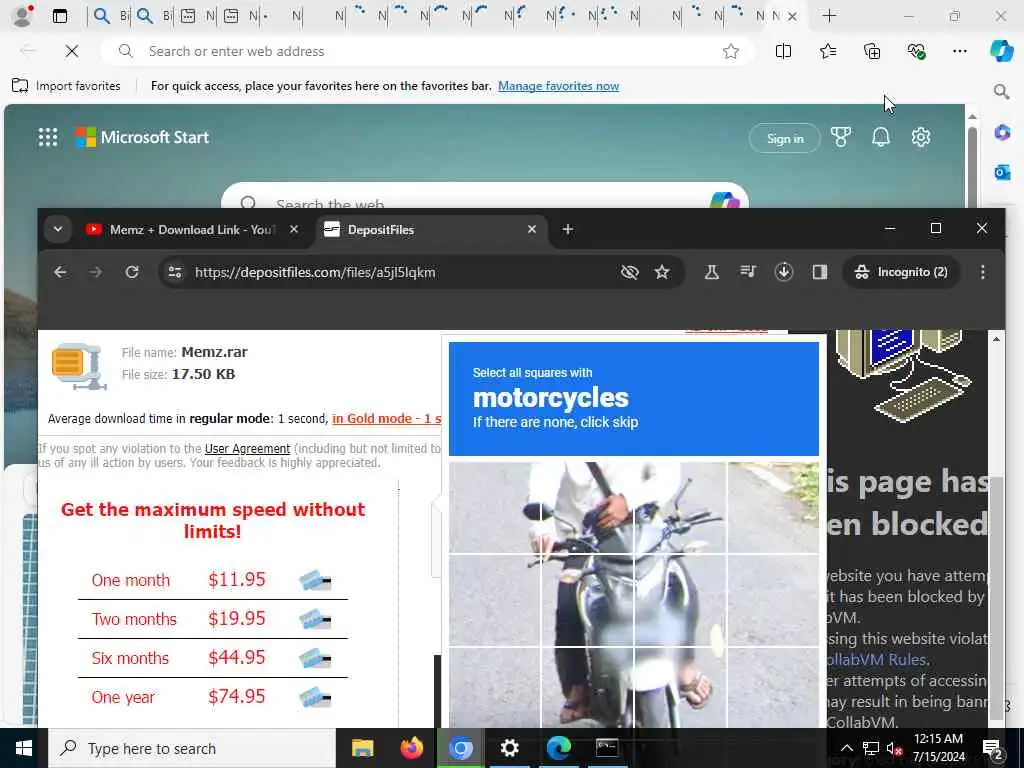Click Chrome page scrollbar up arrow
The height and width of the screenshot is (768, 1024).
tap(997, 338)
